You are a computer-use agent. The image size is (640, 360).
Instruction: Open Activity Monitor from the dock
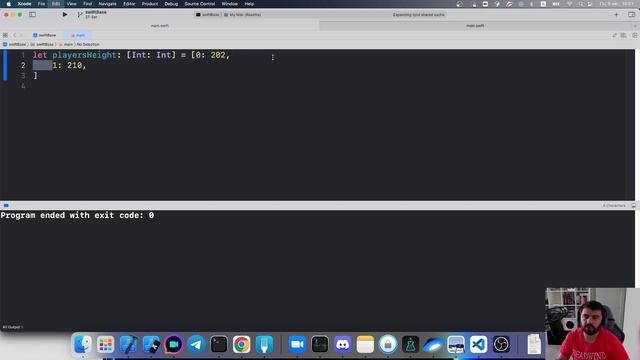(x=320, y=344)
